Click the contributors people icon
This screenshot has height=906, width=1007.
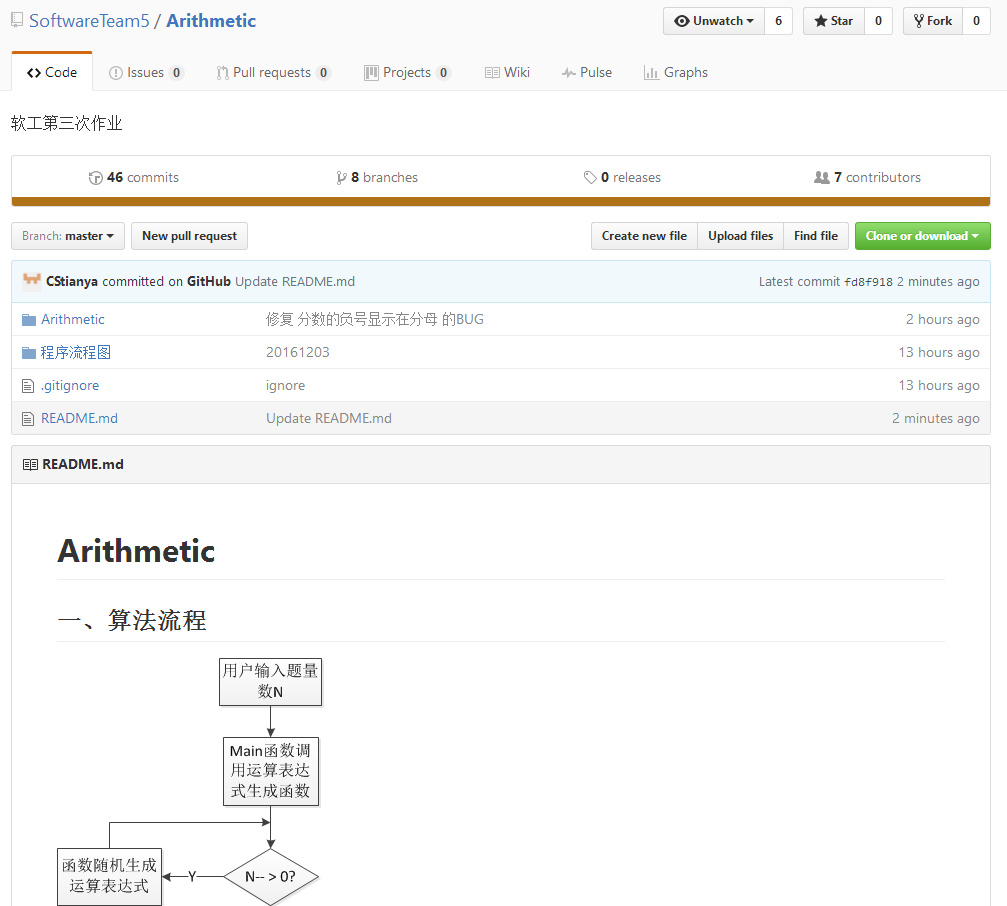(822, 177)
